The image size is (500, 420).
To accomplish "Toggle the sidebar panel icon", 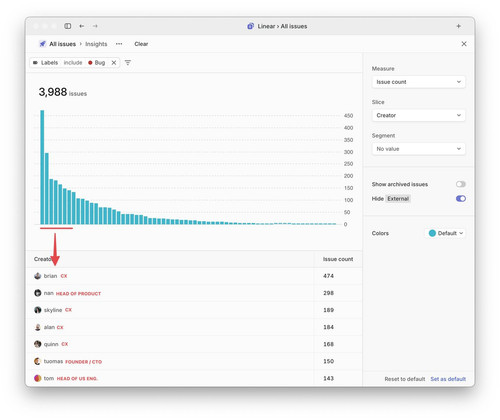I will pyautogui.click(x=68, y=26).
